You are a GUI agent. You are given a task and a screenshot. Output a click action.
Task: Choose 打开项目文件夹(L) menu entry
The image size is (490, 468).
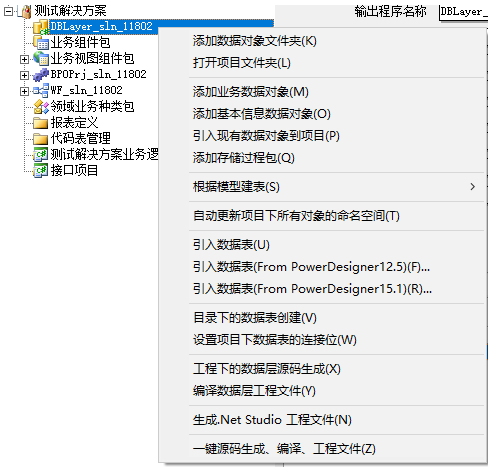[337, 63]
